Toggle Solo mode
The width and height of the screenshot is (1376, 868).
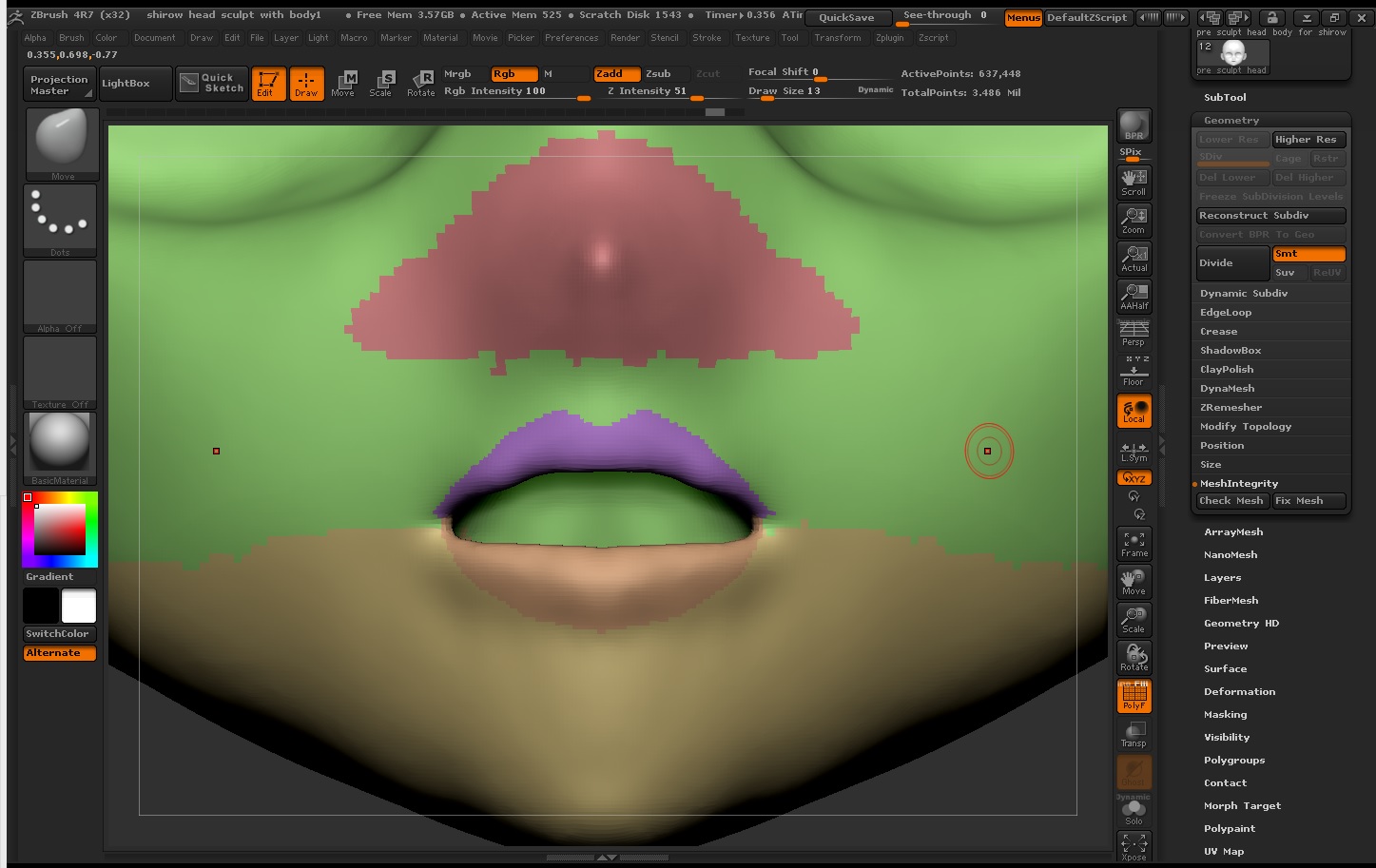1134,811
